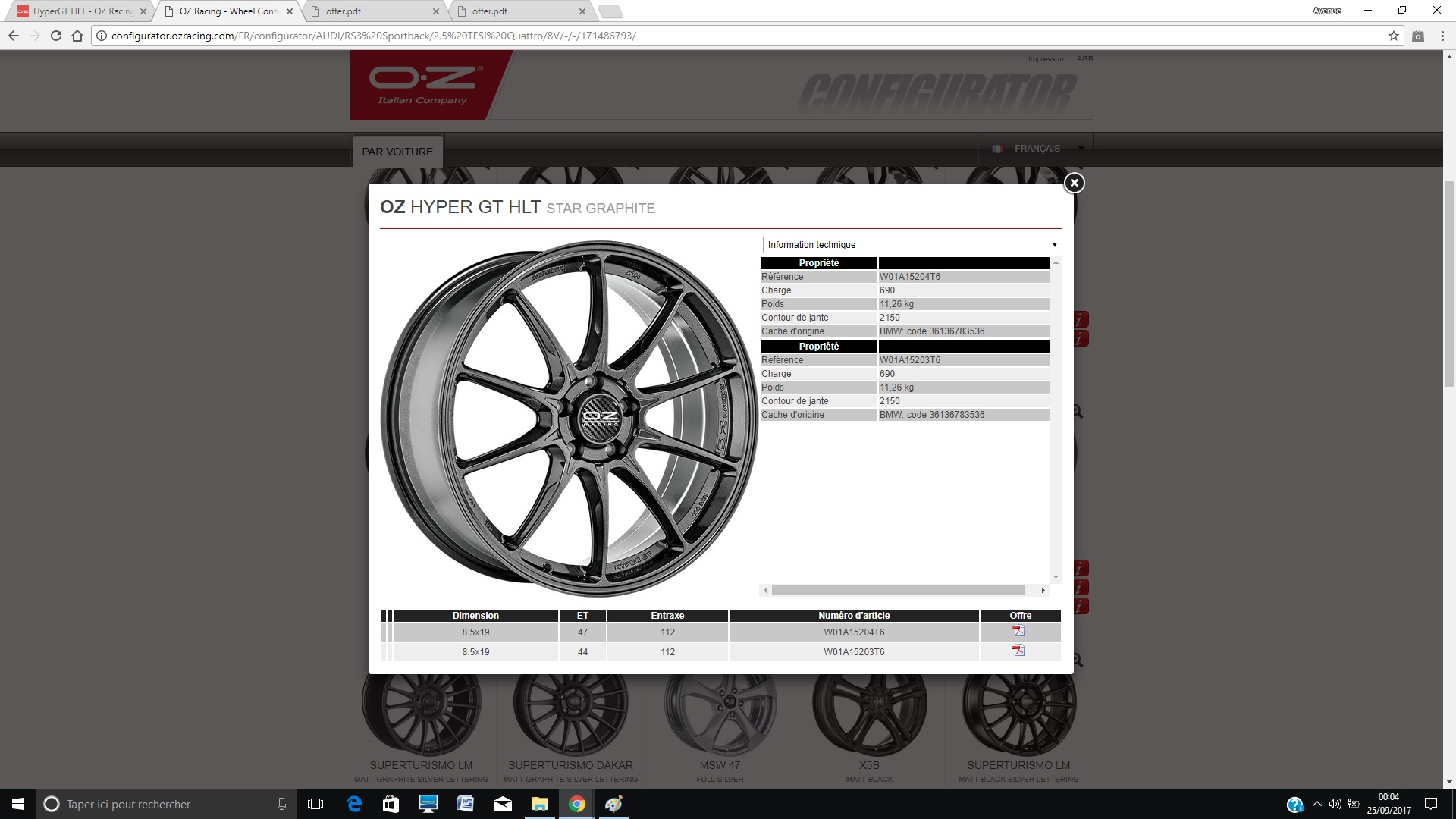Click the AGB link
Viewport: 1456px width, 819px height.
[1084, 59]
